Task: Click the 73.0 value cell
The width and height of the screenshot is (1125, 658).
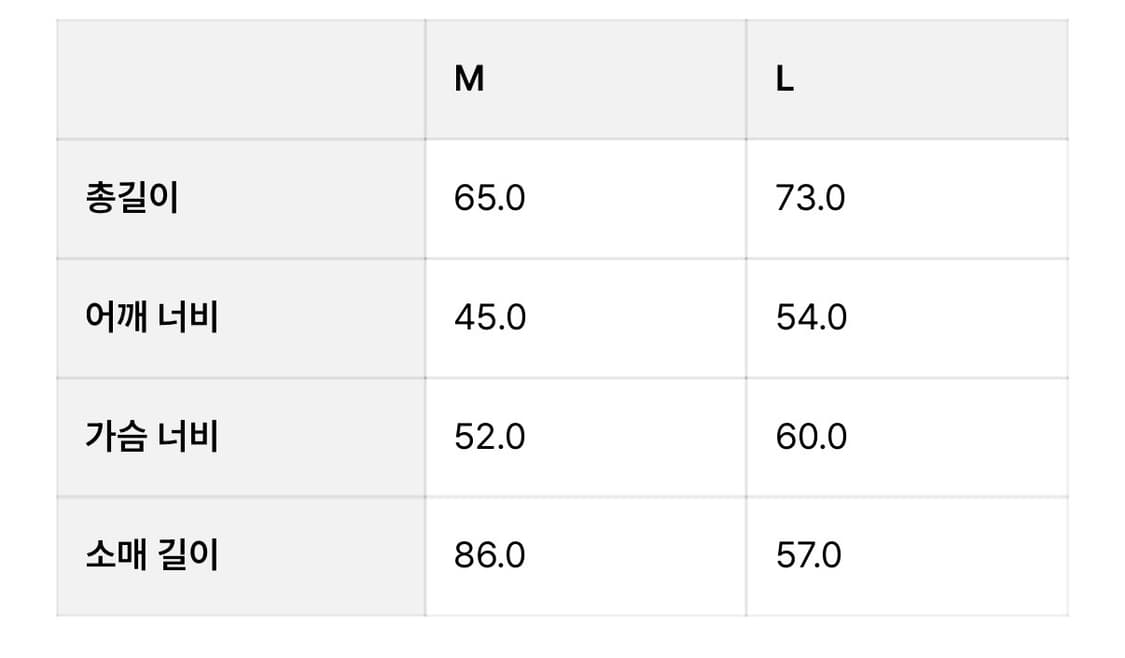Action: (810, 198)
